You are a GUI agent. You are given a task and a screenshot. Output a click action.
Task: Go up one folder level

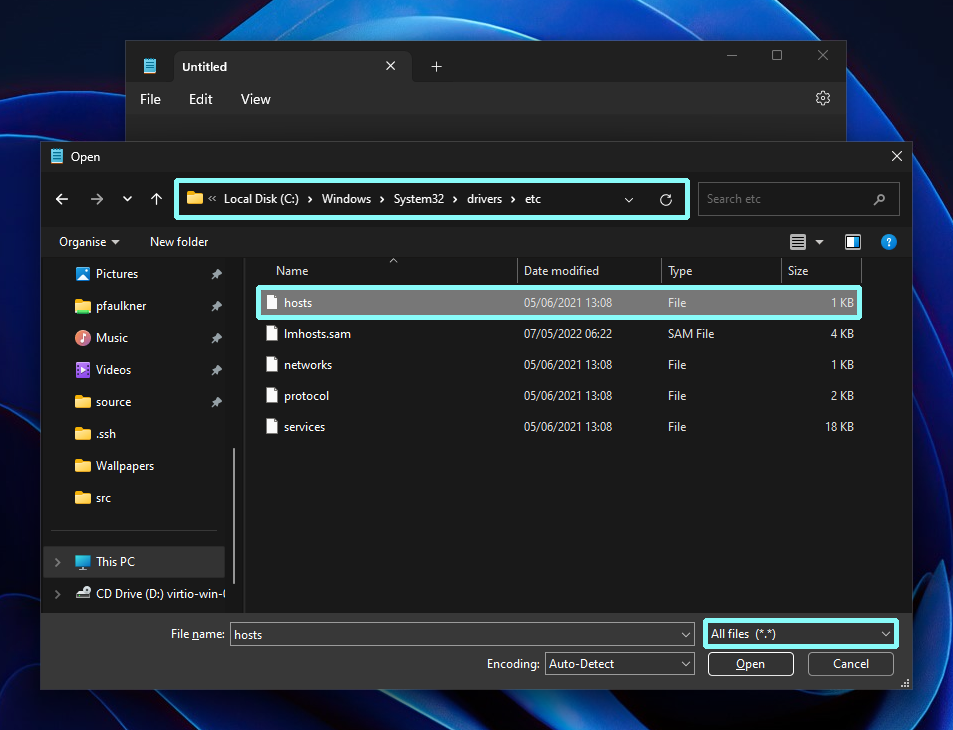click(x=156, y=199)
